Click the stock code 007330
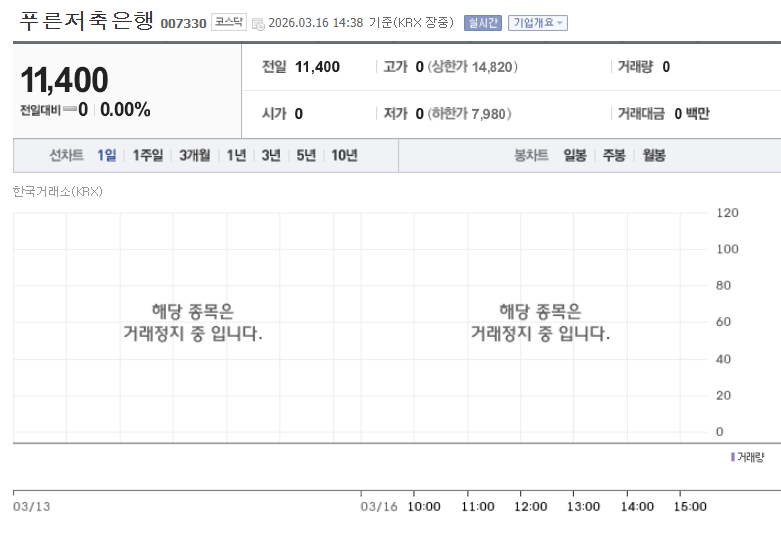Viewport: 781px width, 545px height. click(183, 23)
